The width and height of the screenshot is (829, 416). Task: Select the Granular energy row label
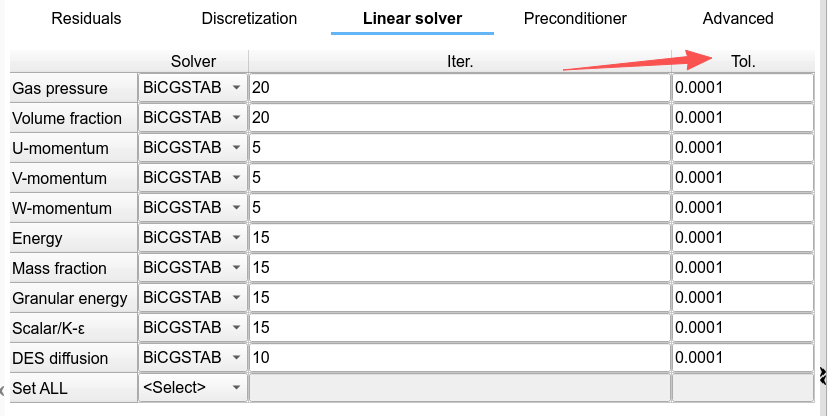[72, 298]
